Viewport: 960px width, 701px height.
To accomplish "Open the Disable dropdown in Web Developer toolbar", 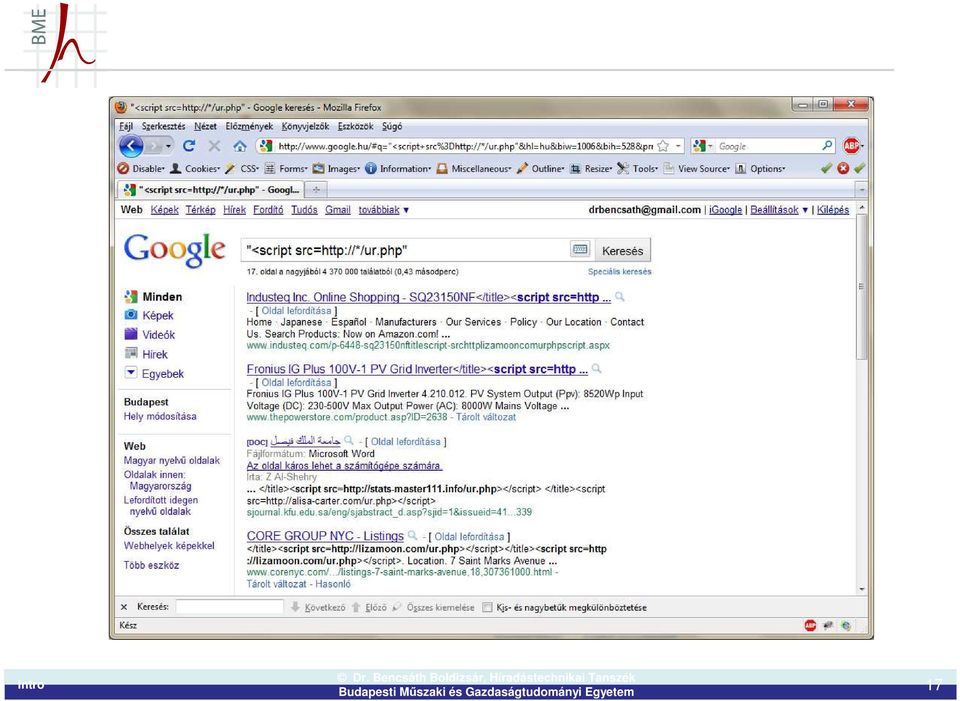I will (141, 168).
